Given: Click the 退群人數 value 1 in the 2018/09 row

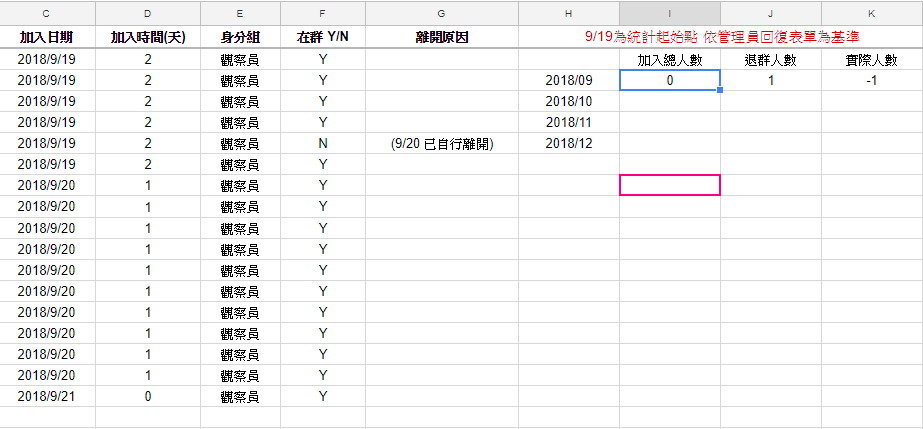Looking at the screenshot, I should (771, 81).
